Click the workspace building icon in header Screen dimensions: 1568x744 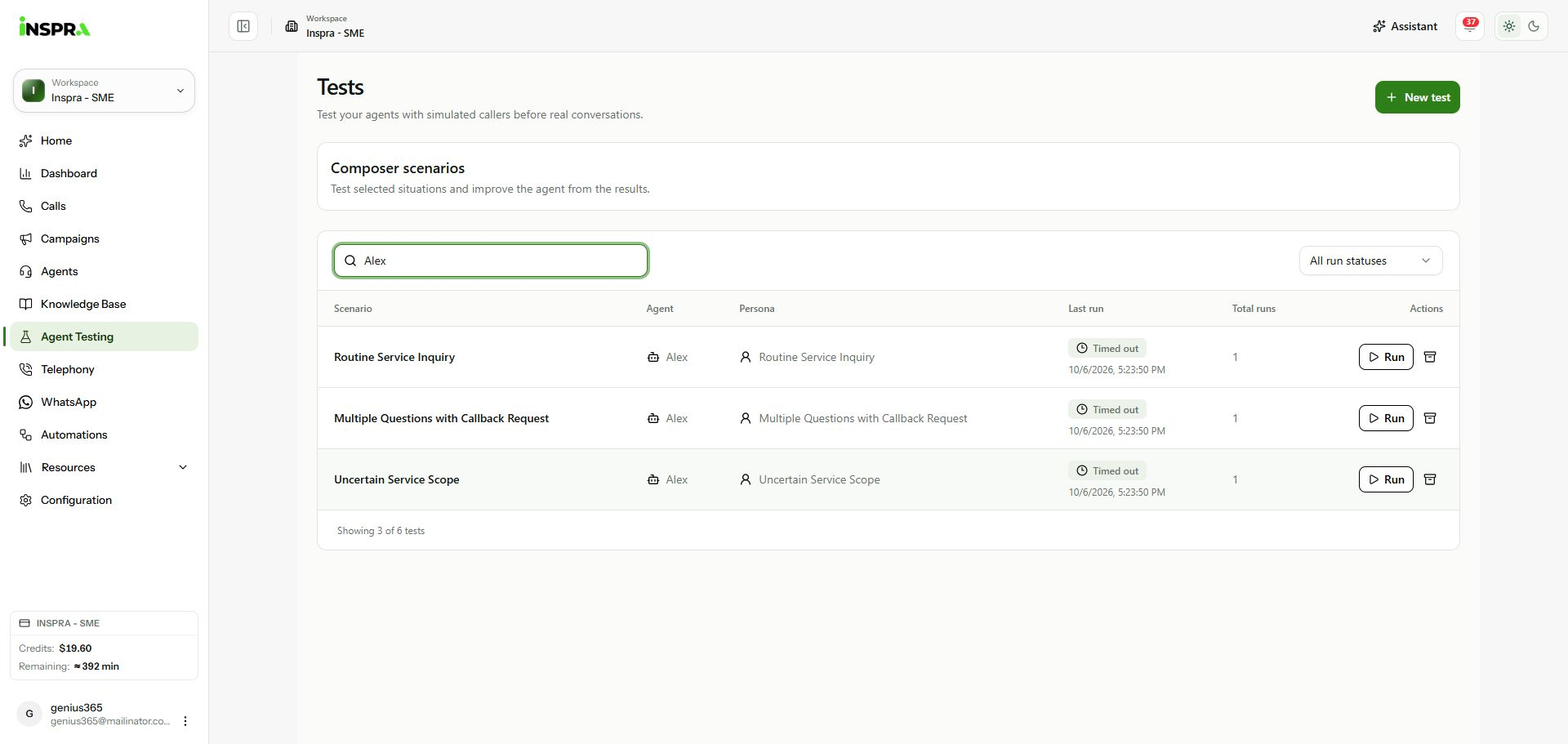[292, 26]
